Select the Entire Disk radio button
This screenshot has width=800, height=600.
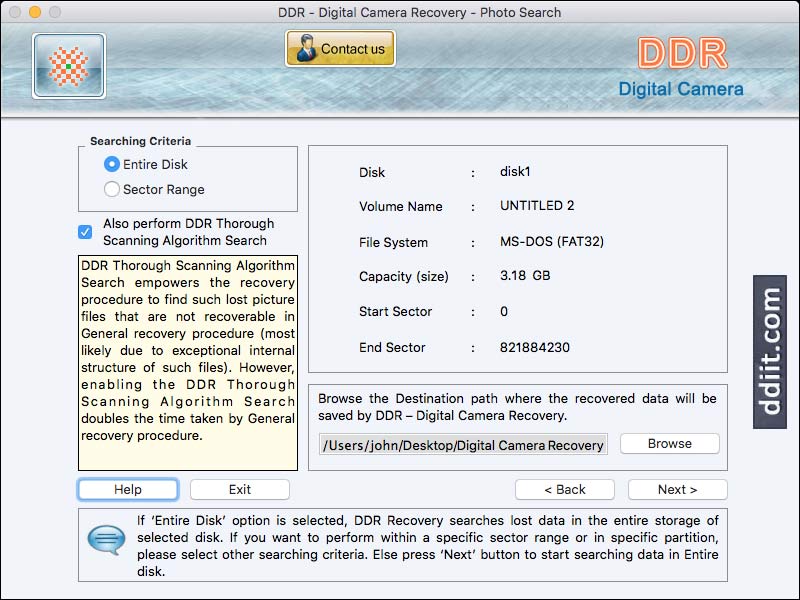click(112, 163)
